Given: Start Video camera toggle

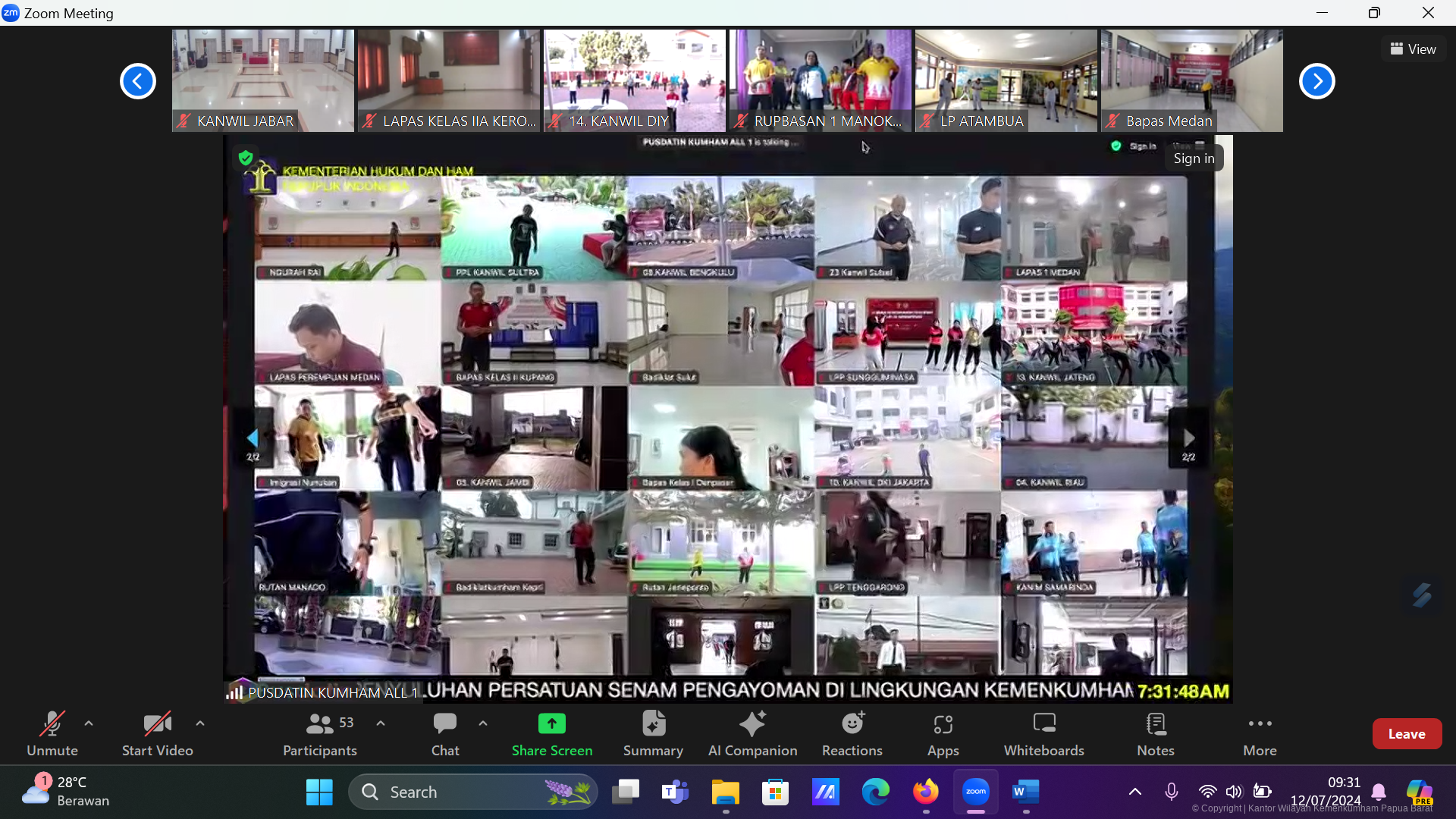Looking at the screenshot, I should click(x=157, y=733).
